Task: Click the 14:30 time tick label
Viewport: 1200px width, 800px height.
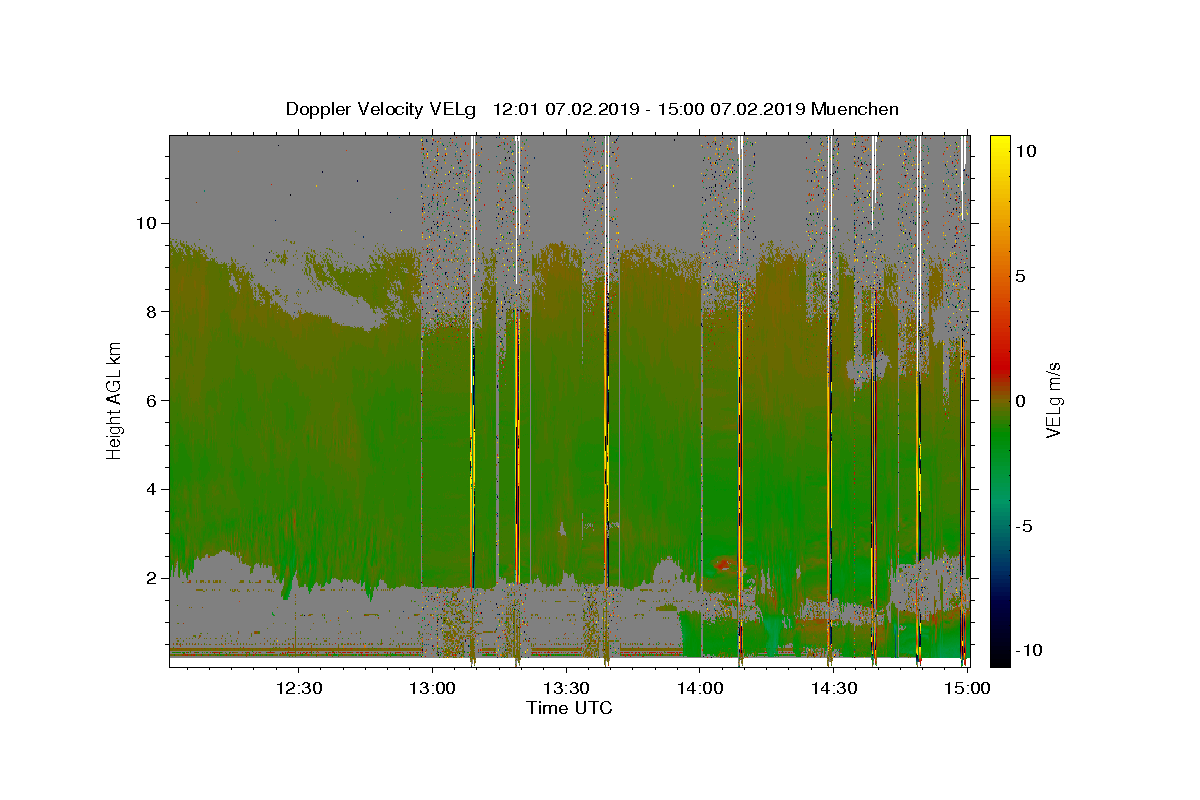Action: (834, 688)
